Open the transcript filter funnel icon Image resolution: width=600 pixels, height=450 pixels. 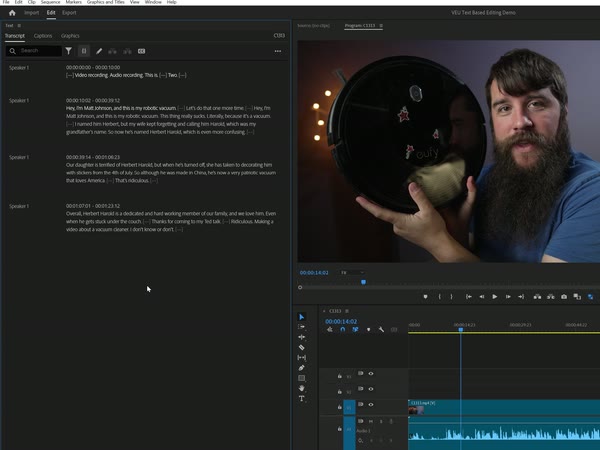coord(68,51)
